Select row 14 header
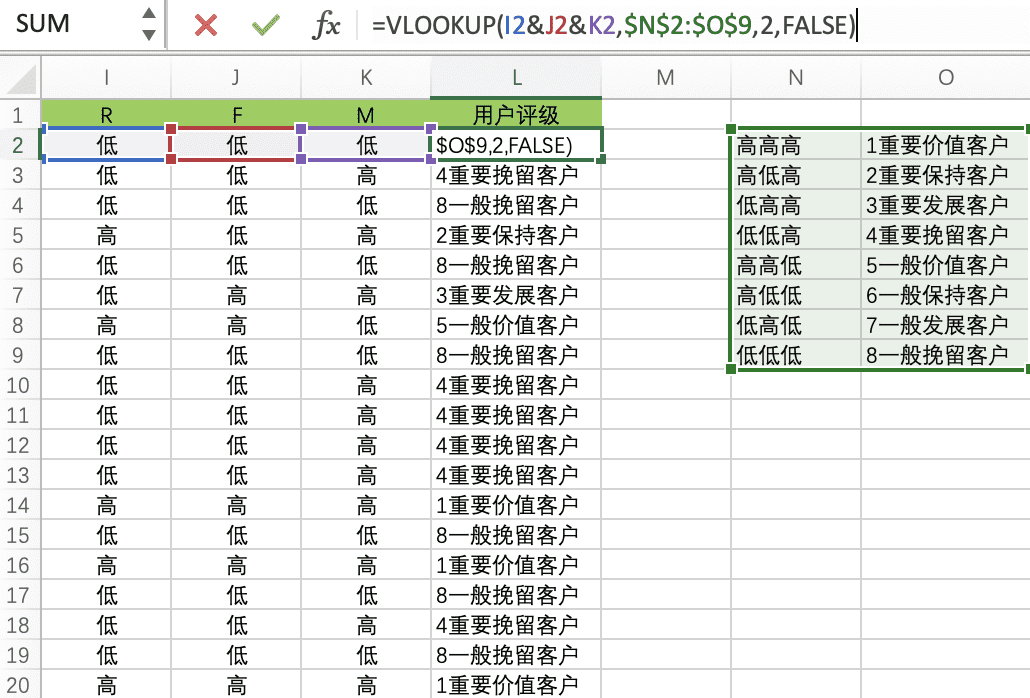 [20, 505]
